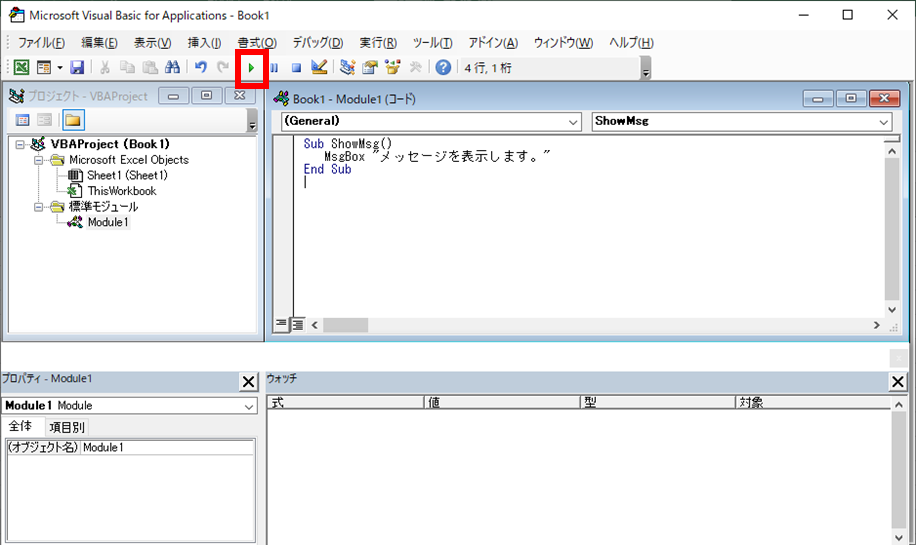Screen dimensions: 916x545
Task: Collapse the VBAProject (Book1) tree node
Action: [x=20, y=144]
